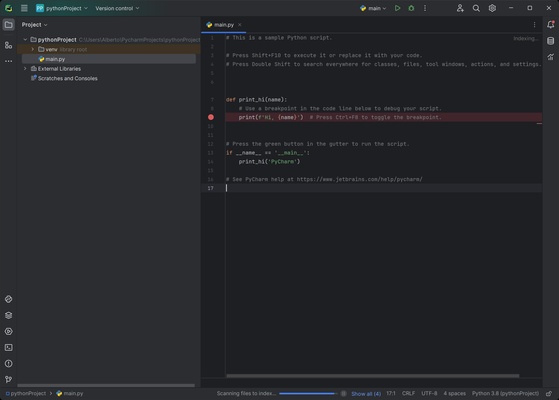Open the main menu hamburger icon
The width and height of the screenshot is (559, 400).
pyautogui.click(x=24, y=8)
